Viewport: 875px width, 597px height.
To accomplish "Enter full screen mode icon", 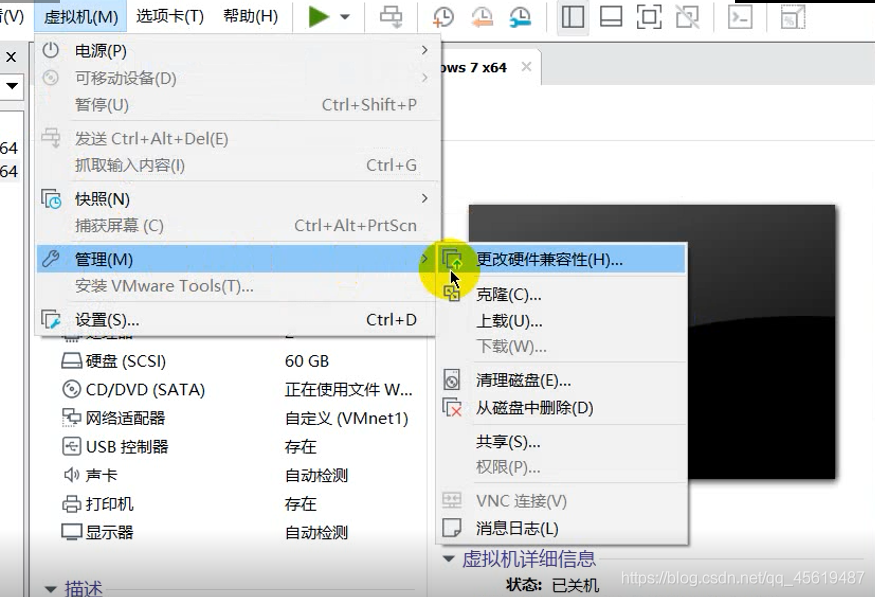I will click(x=649, y=17).
